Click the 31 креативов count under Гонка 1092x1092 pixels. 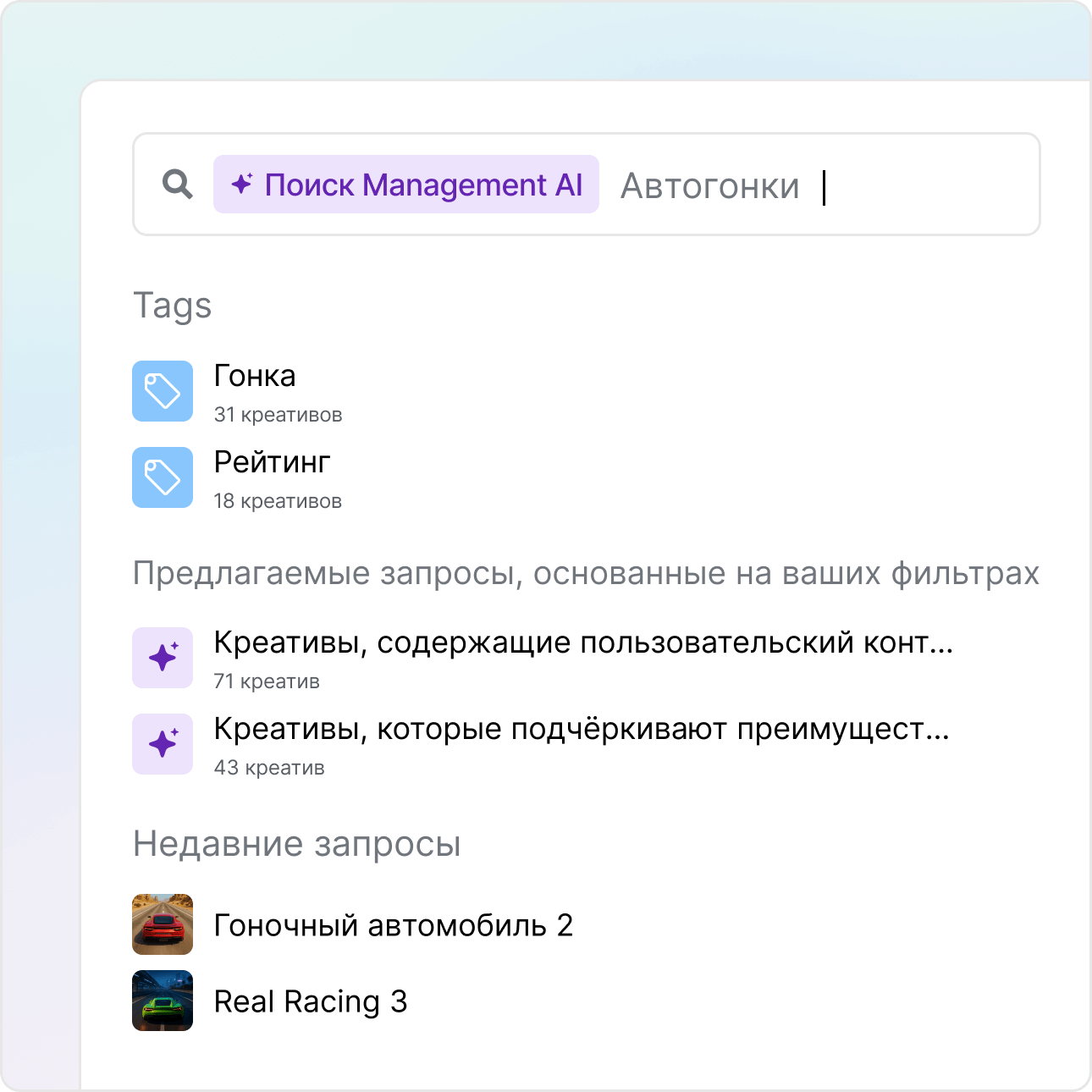(x=278, y=415)
